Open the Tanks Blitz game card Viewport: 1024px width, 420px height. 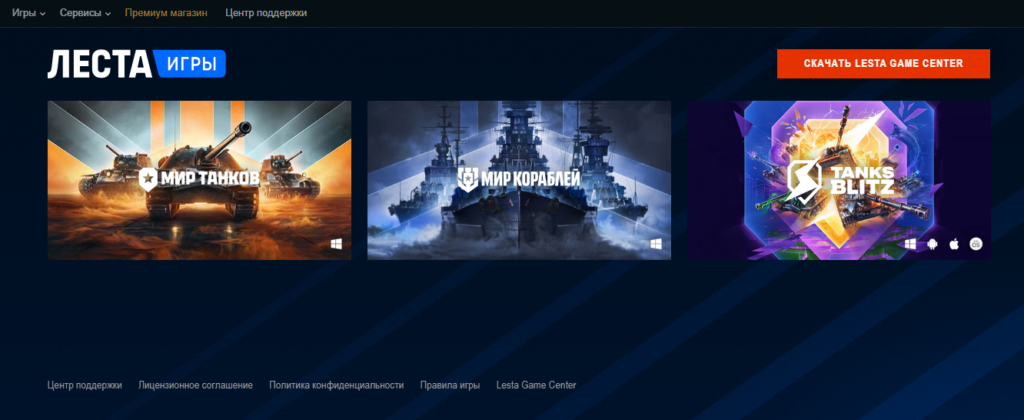tap(839, 180)
